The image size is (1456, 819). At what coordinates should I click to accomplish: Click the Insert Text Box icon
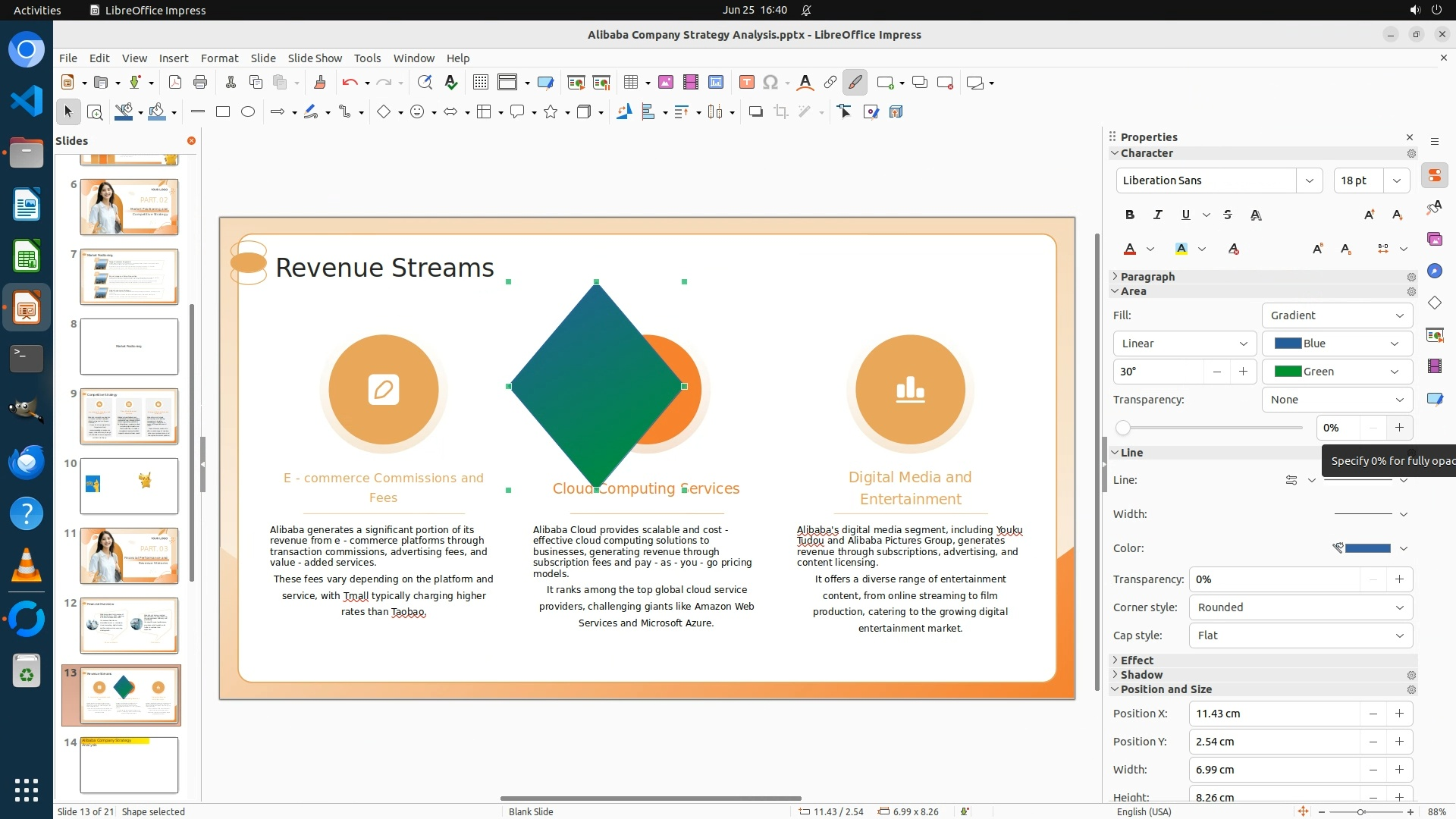point(746,83)
